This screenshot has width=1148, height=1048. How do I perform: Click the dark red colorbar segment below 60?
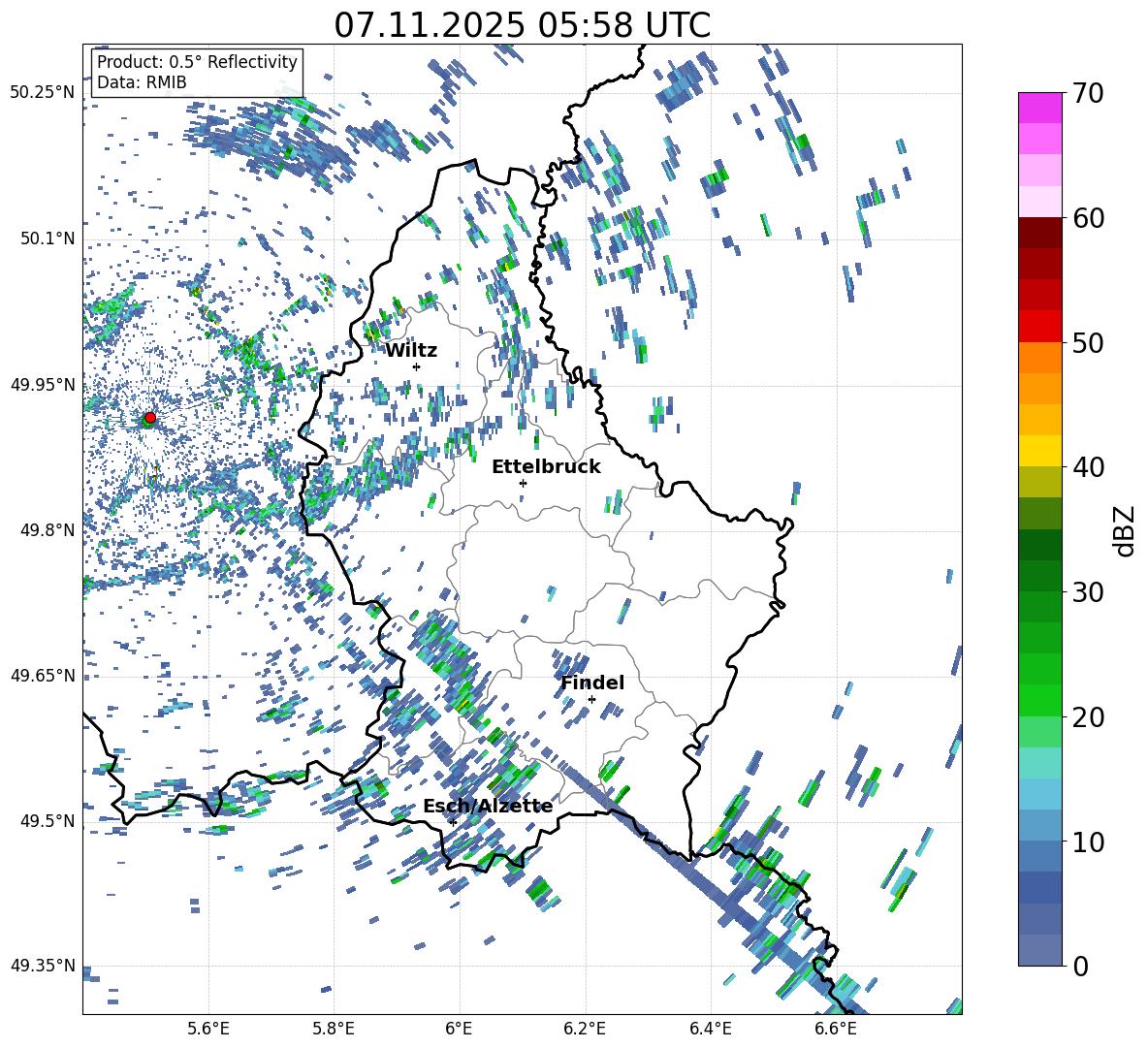[x=1039, y=233]
